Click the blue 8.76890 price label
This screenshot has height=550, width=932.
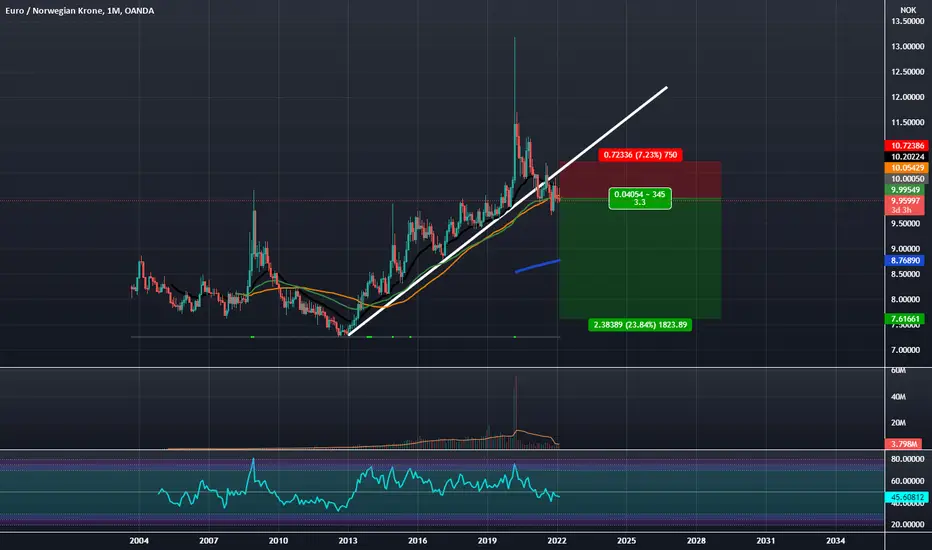[906, 260]
